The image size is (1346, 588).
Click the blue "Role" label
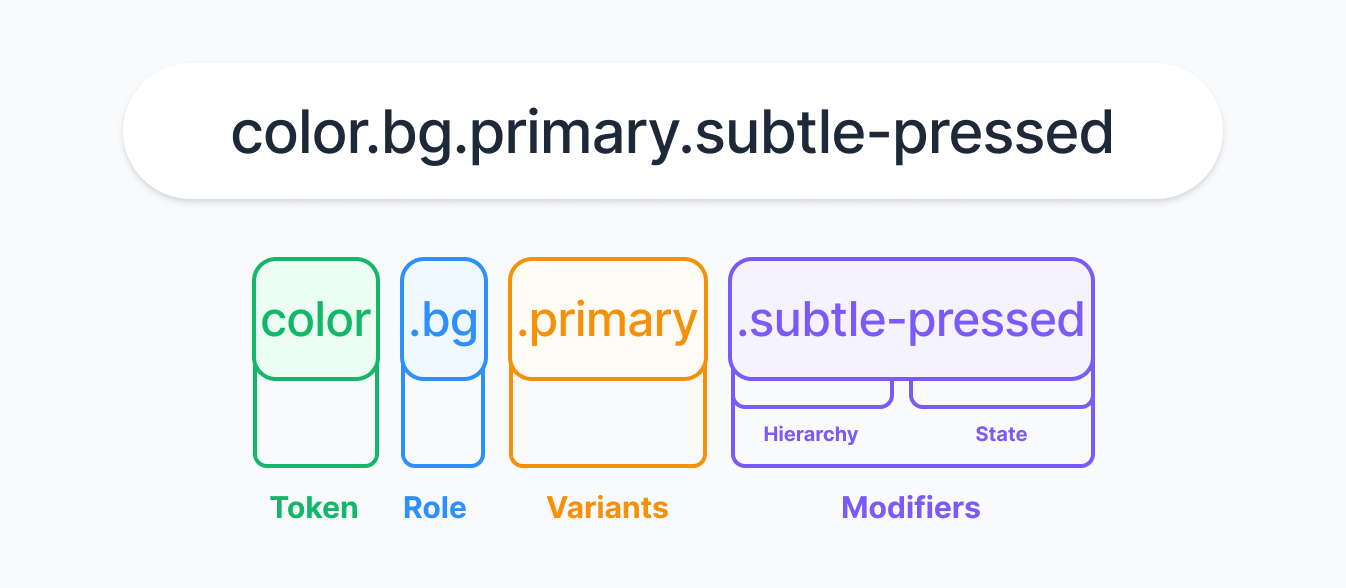(435, 508)
